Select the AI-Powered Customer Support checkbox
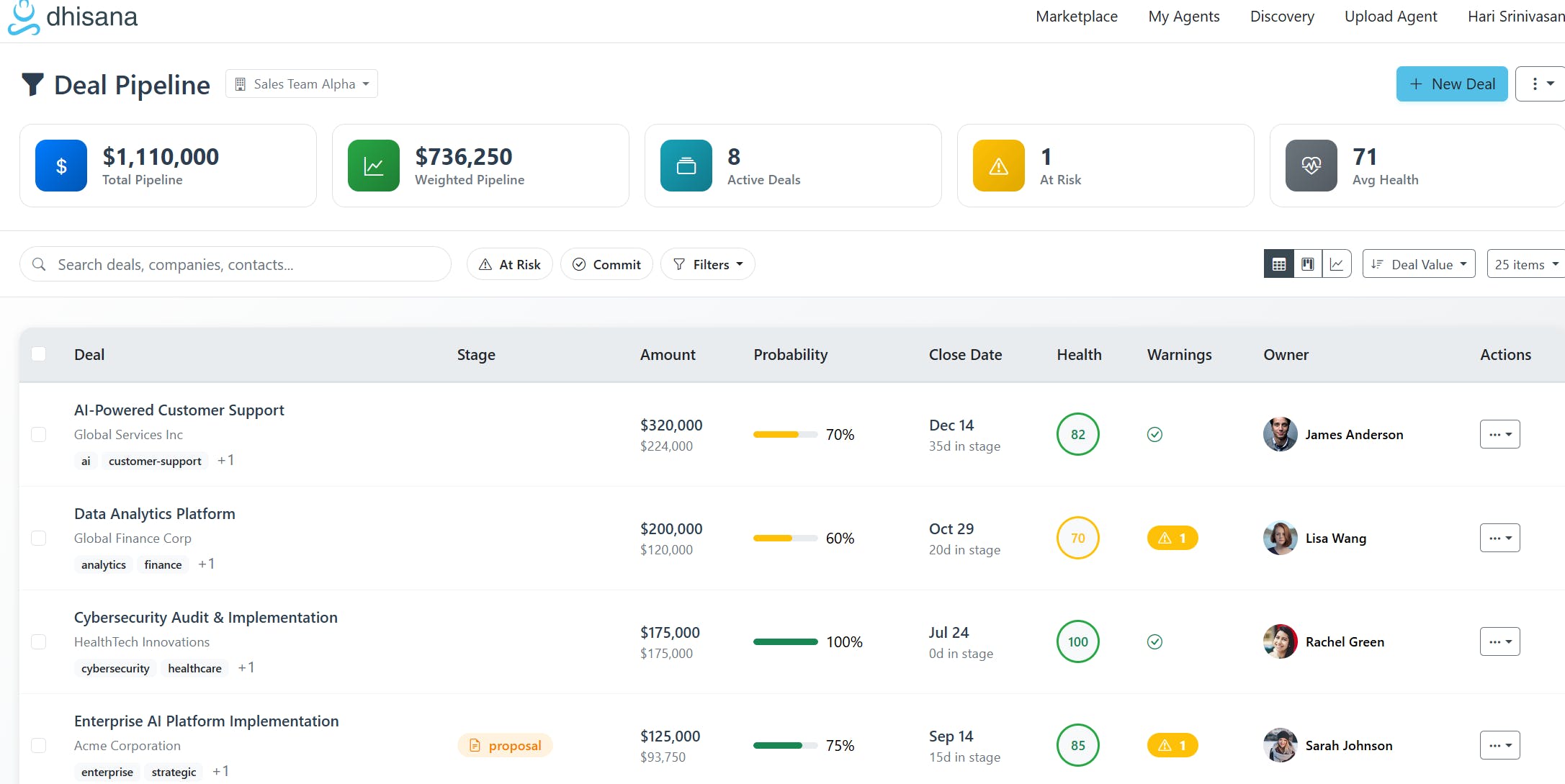This screenshot has height=784, width=1565. [39, 434]
